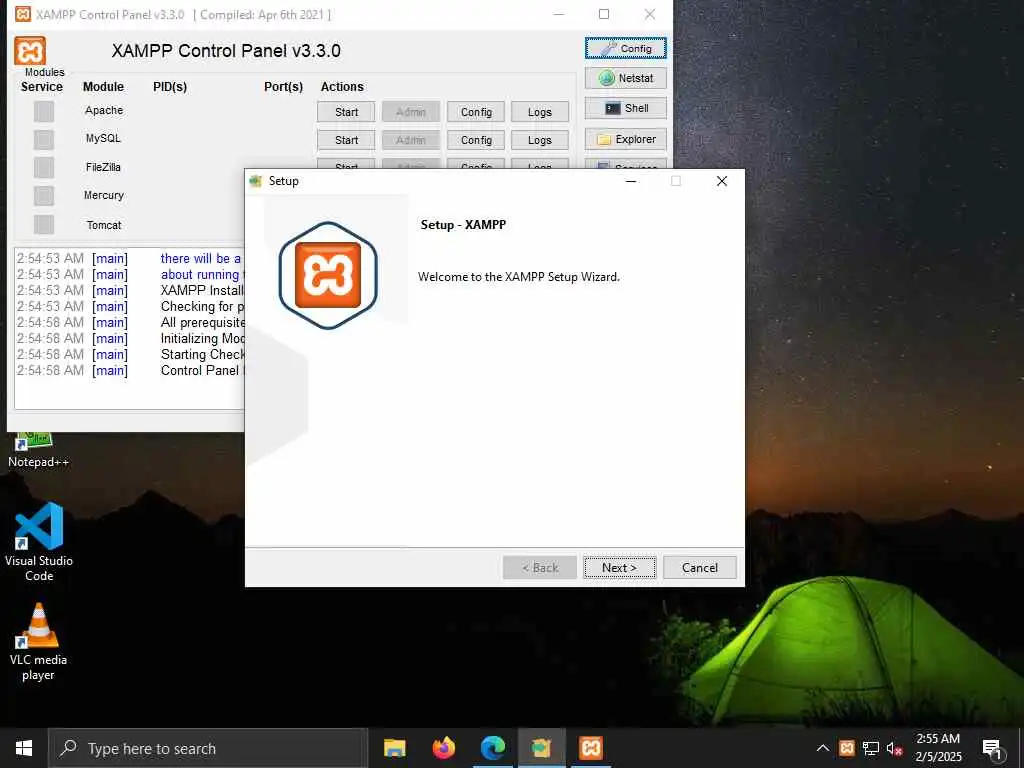The width and height of the screenshot is (1024, 768).
Task: Toggle MySQL service checkbox
Action: click(x=44, y=139)
